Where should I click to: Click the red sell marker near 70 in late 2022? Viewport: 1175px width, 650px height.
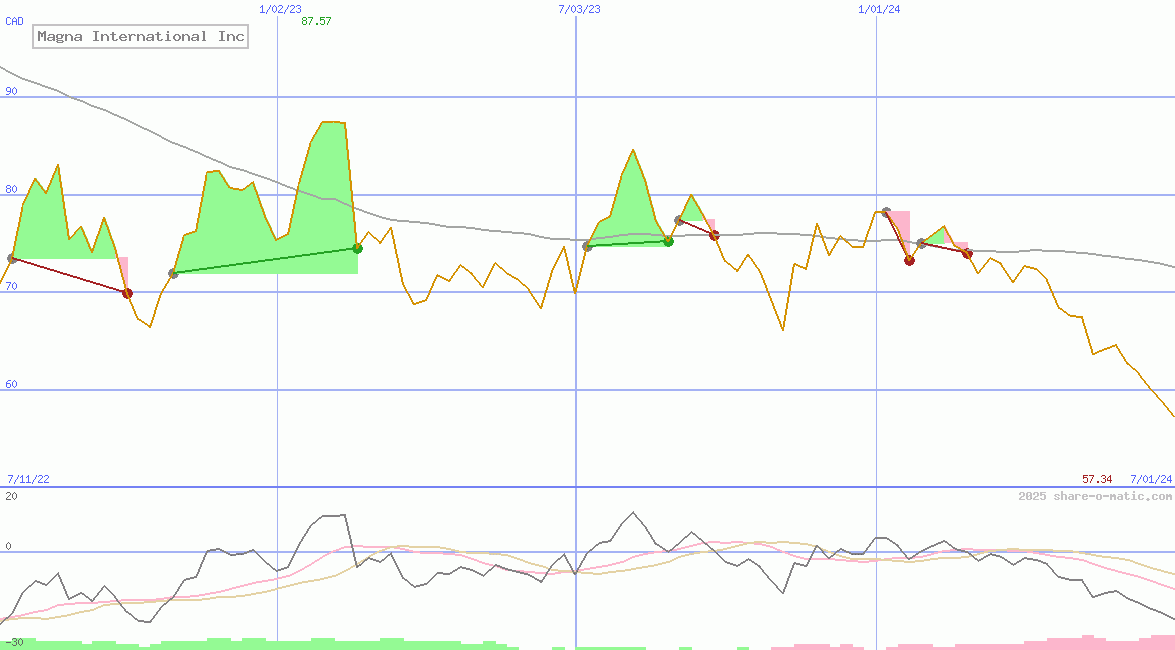(127, 293)
